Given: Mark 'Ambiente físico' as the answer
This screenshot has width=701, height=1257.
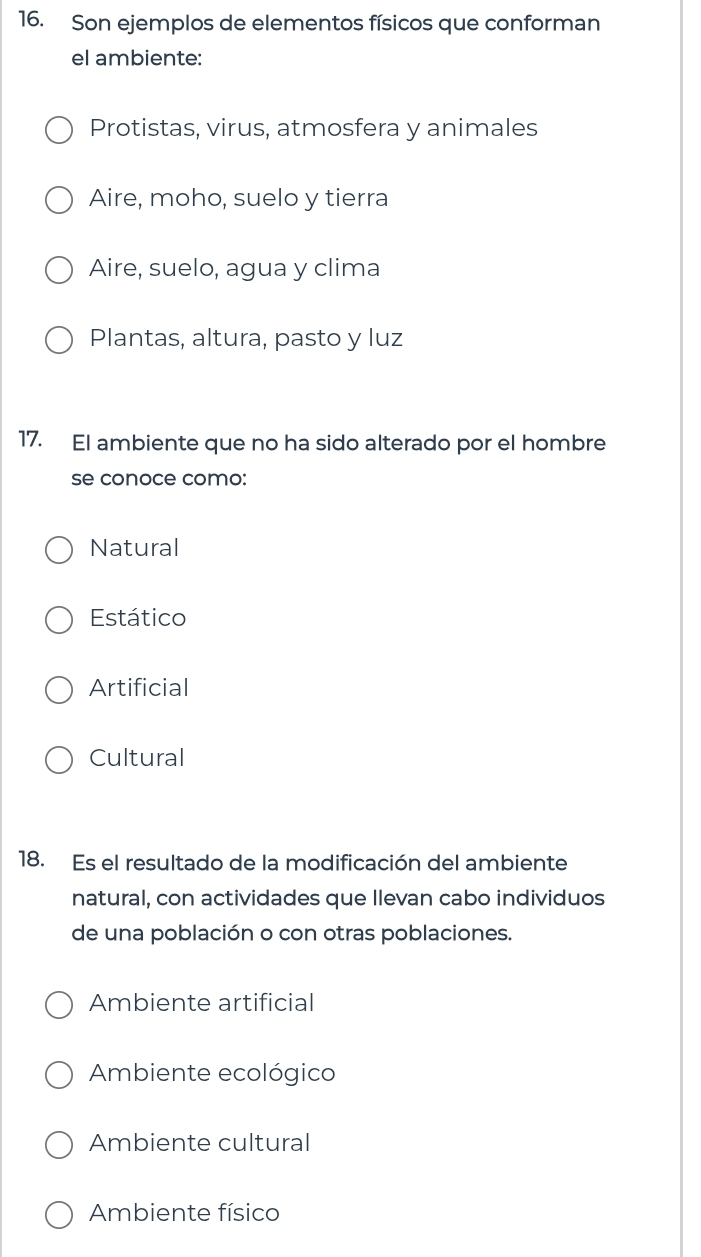Looking at the screenshot, I should coord(59,1215).
